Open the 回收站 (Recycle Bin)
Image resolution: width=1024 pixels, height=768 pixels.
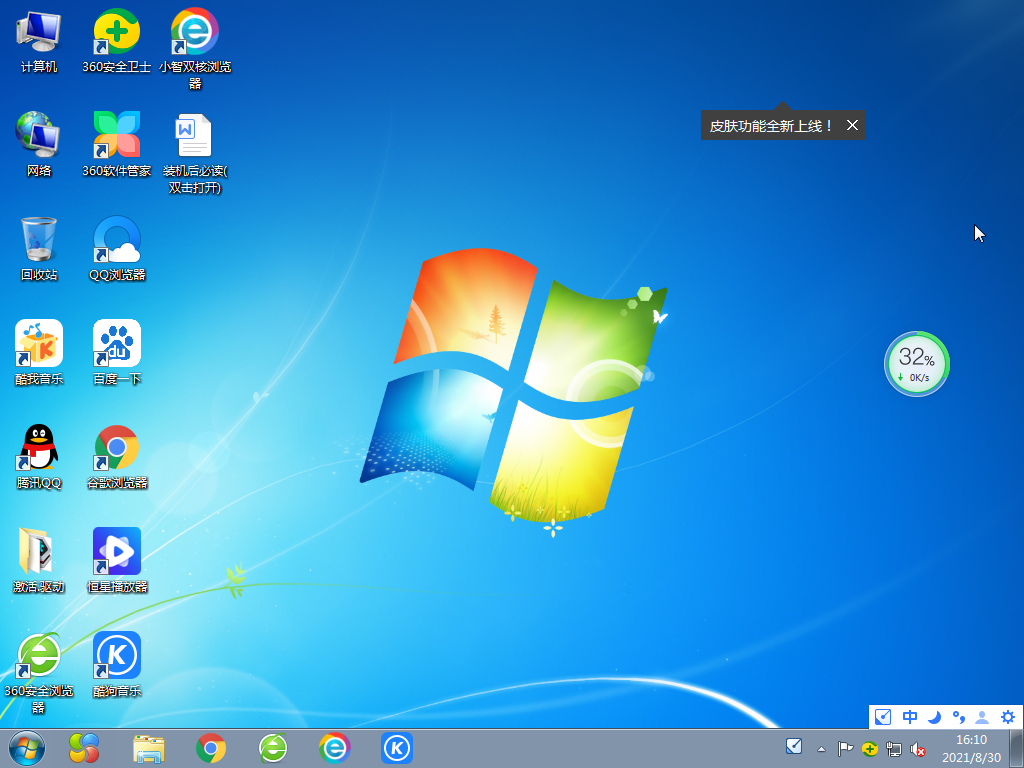(x=38, y=240)
